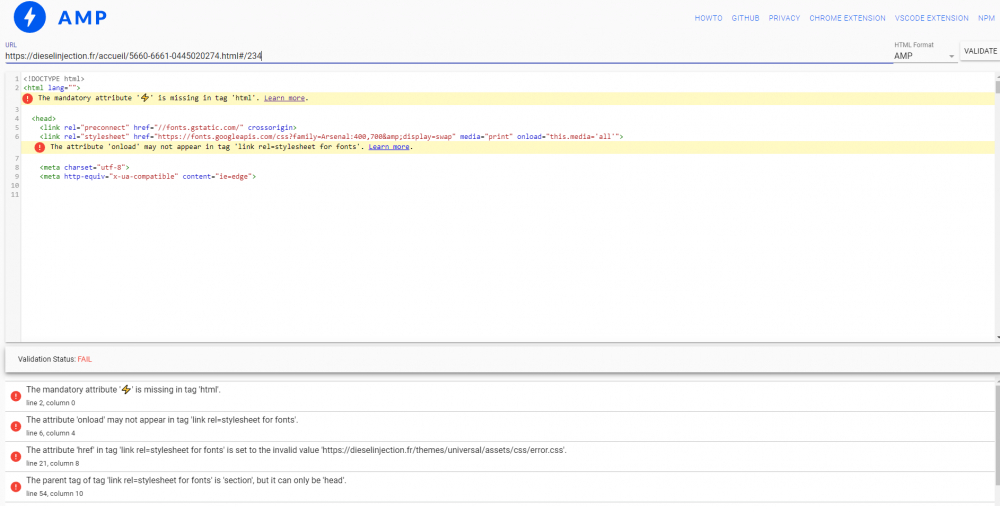Select error about parent tag being 'section'
This screenshot has height=506, width=1000.
499,486
